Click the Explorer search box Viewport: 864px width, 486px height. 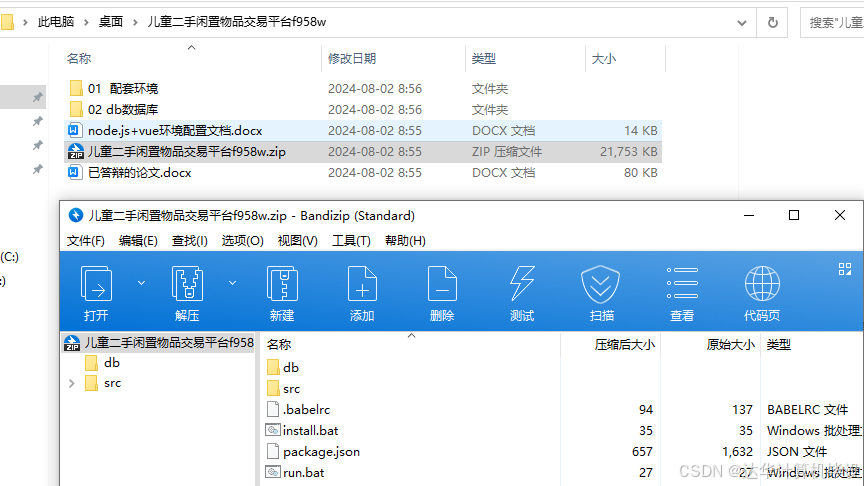tap(832, 23)
